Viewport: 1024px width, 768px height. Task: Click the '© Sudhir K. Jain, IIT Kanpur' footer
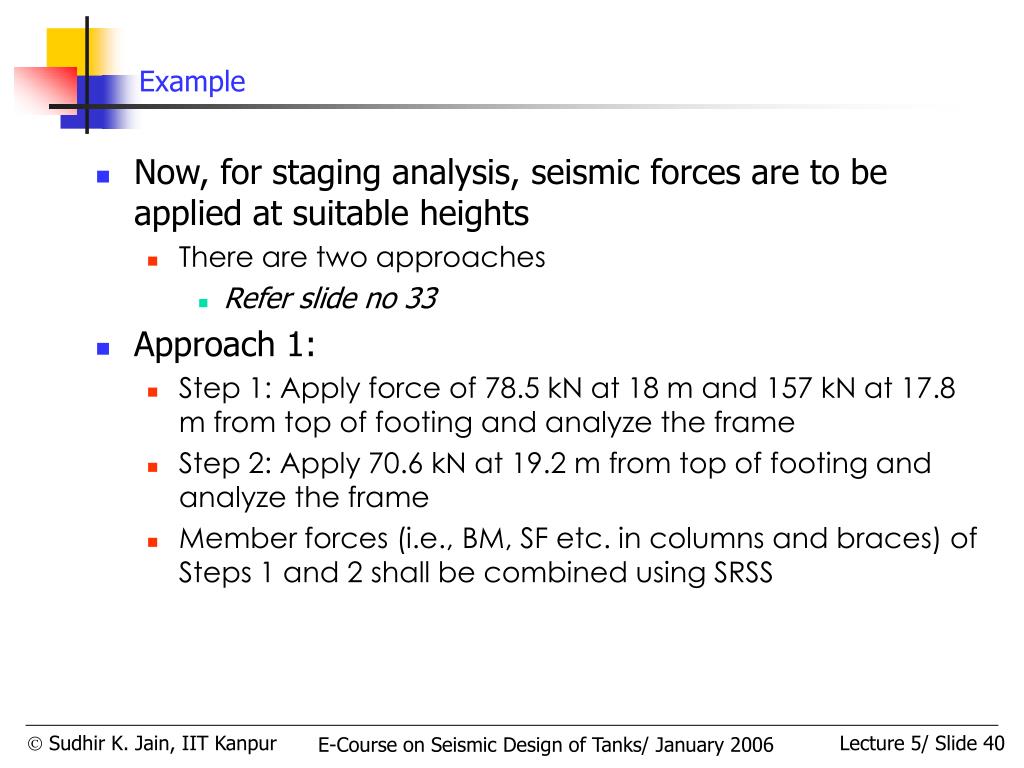(x=152, y=744)
